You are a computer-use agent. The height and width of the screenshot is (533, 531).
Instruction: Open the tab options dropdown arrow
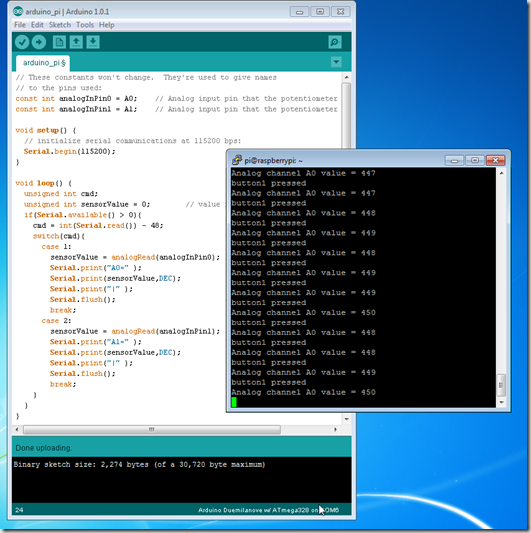click(x=336, y=62)
